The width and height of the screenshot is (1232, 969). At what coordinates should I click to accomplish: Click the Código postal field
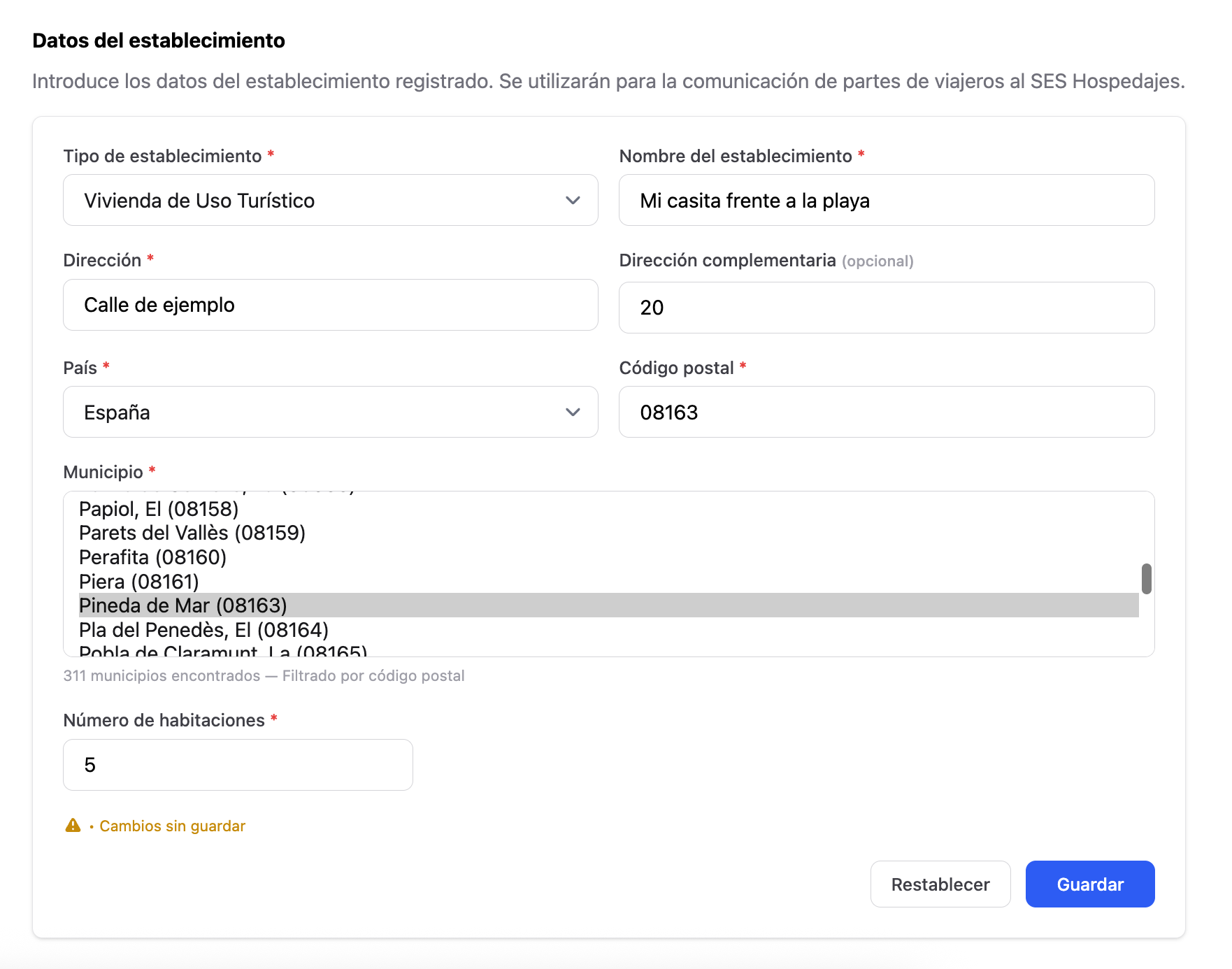(887, 412)
